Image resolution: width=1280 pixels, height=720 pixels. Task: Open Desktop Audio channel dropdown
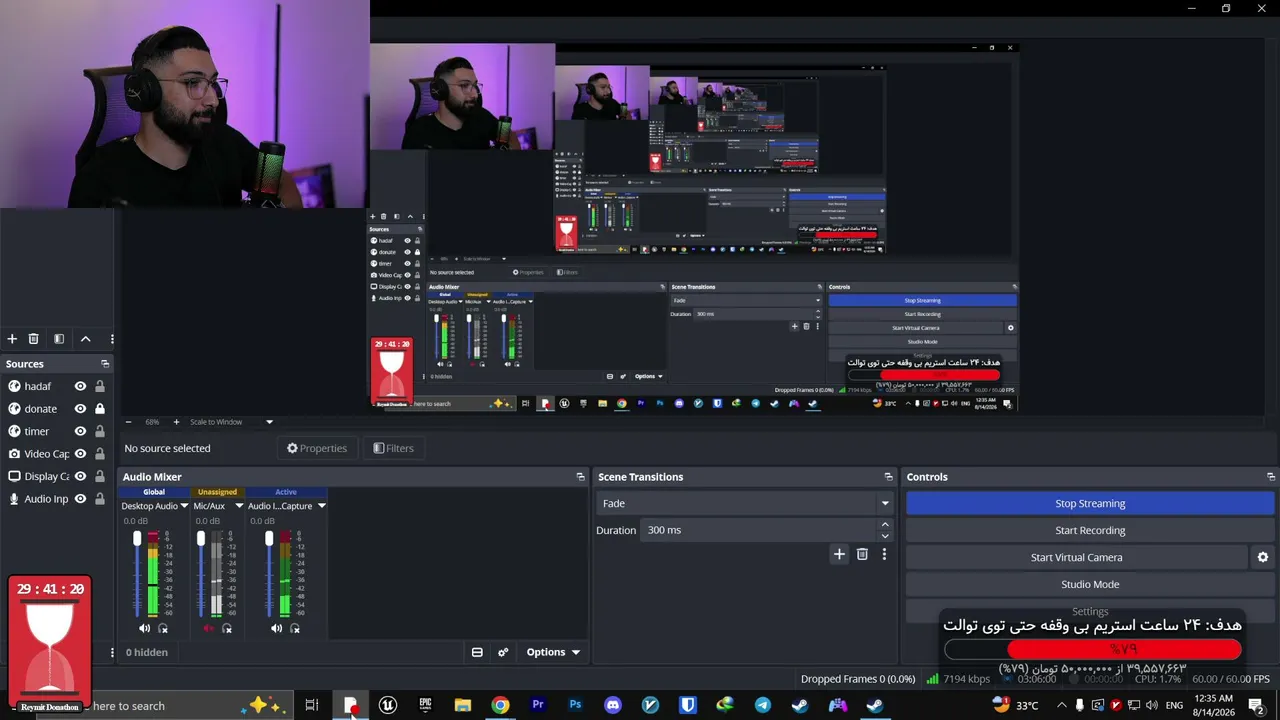point(184,506)
